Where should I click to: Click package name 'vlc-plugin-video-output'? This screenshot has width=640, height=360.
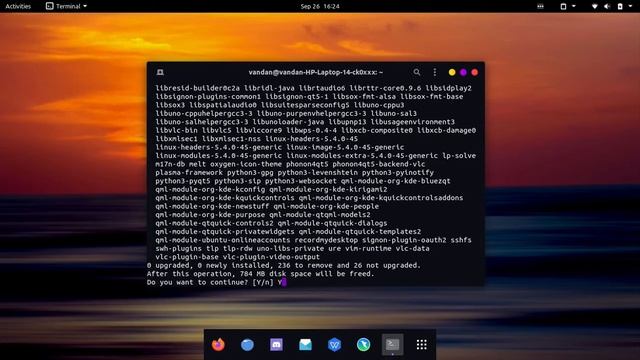point(271,257)
